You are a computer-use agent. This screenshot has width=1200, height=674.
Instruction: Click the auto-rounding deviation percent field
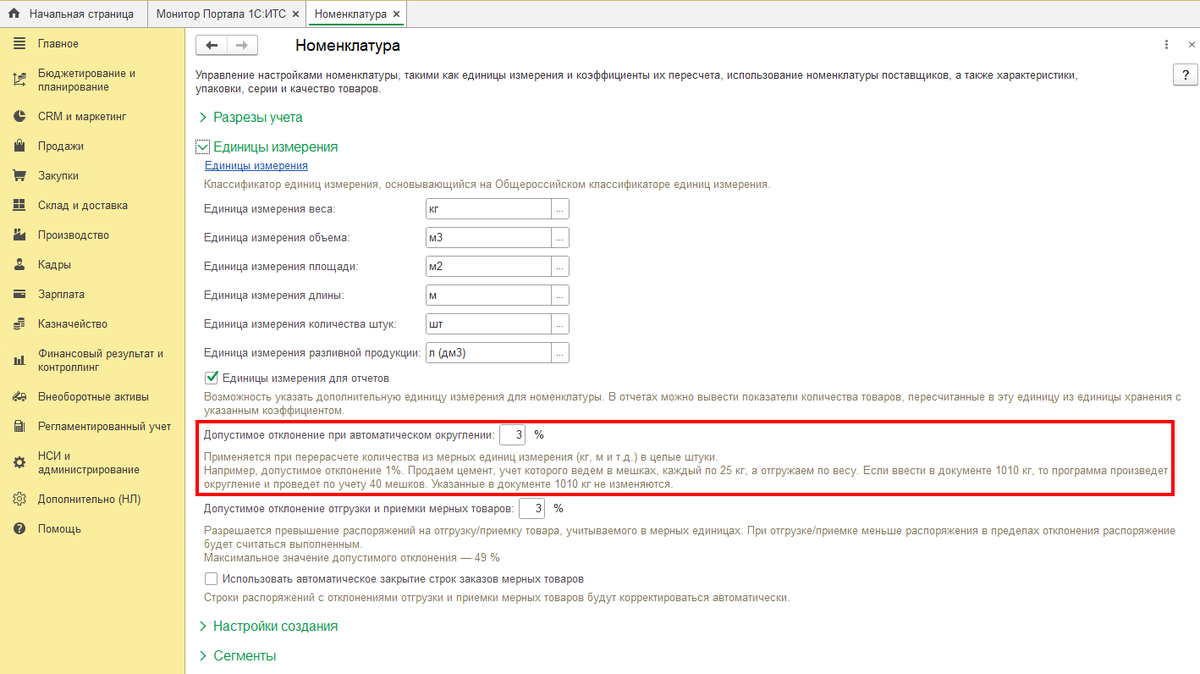tap(512, 435)
